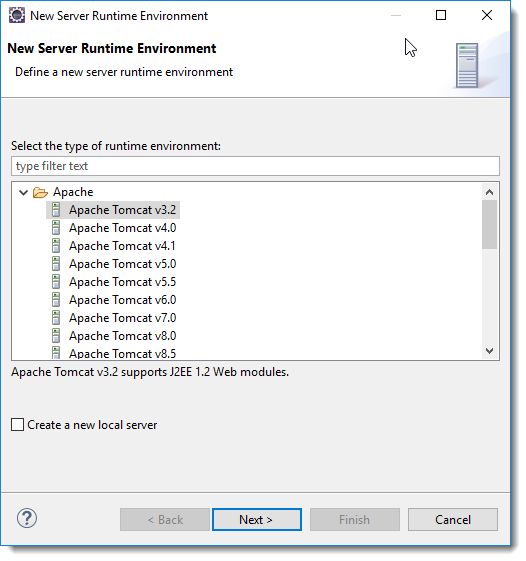Select Apache Tomcat v4.0 runtime text
This screenshot has width=526, height=561.
[122, 228]
